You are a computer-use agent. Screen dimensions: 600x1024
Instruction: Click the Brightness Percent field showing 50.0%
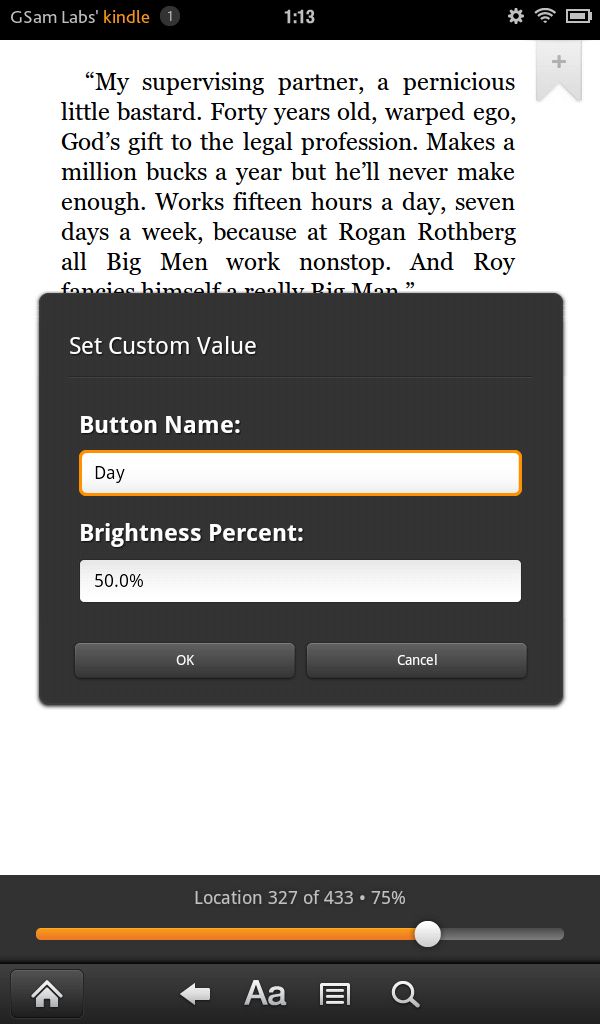(300, 581)
